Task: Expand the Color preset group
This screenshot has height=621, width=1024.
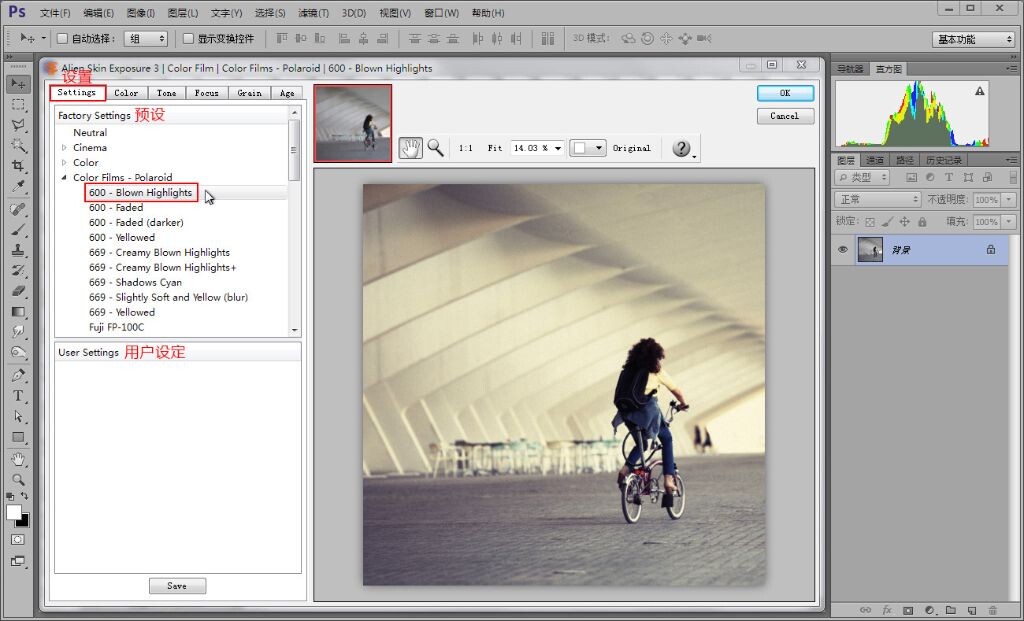Action: click(64, 163)
